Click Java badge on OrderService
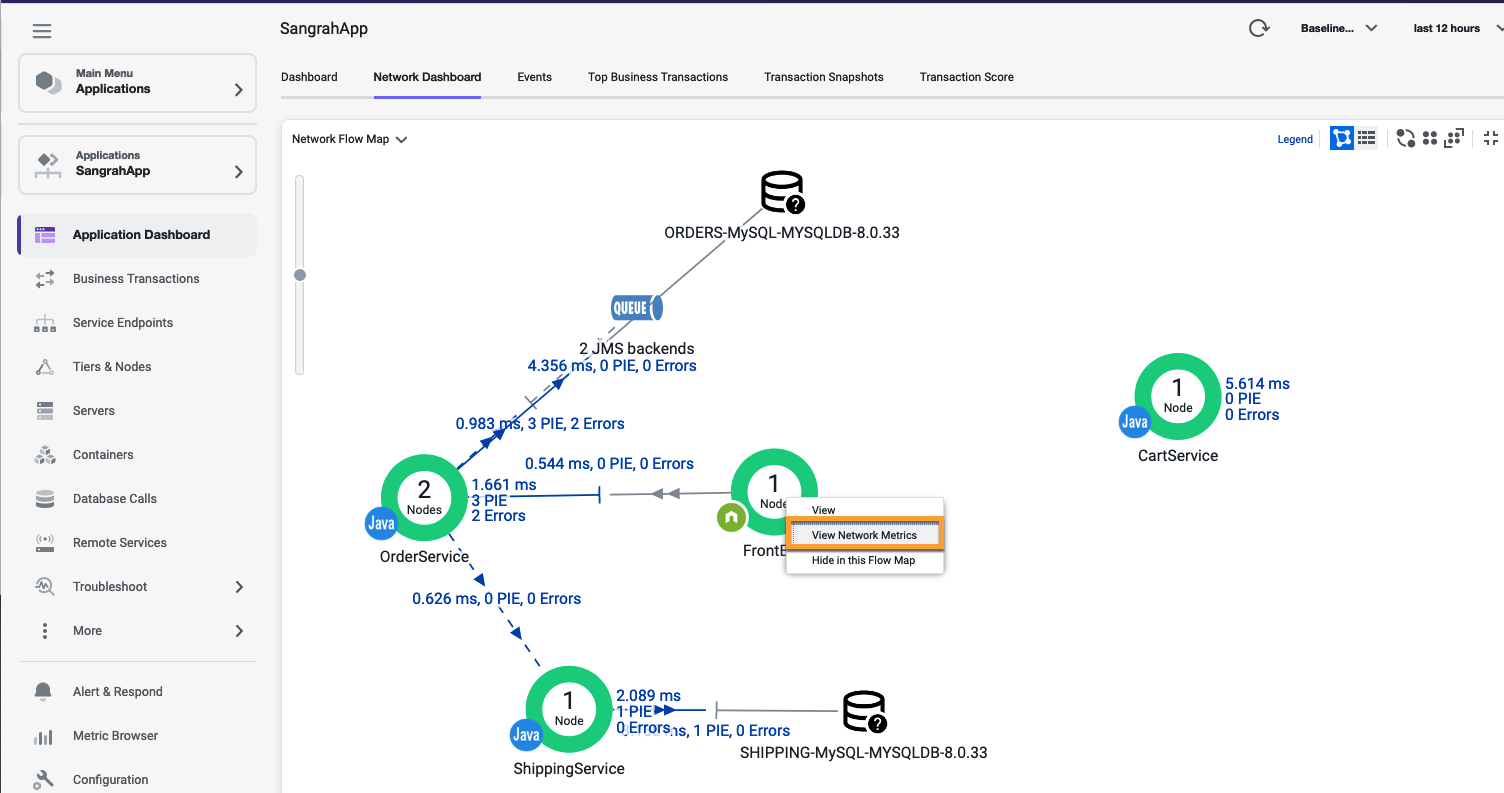The image size is (1504, 793). [381, 523]
